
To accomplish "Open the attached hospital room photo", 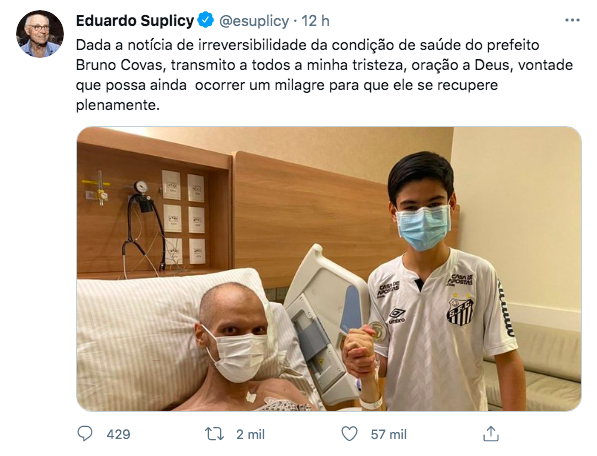I will (329, 269).
